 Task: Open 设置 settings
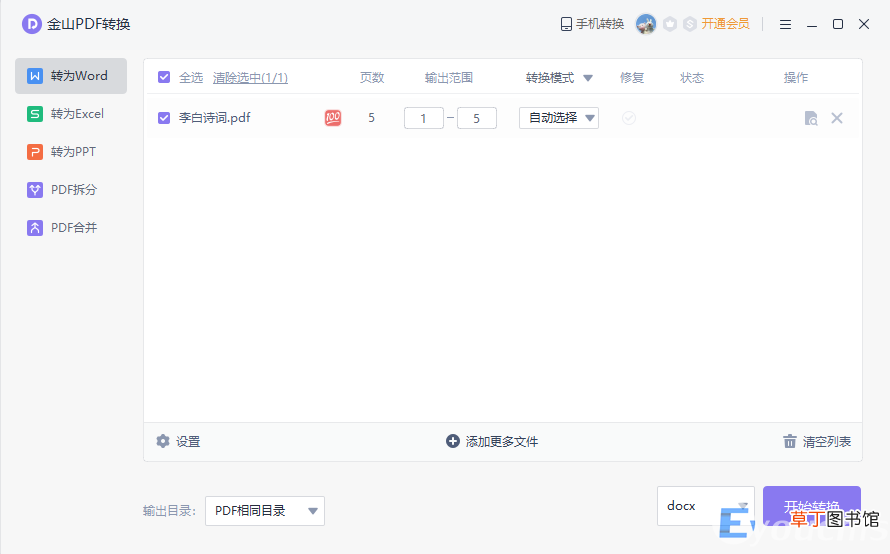(x=178, y=442)
